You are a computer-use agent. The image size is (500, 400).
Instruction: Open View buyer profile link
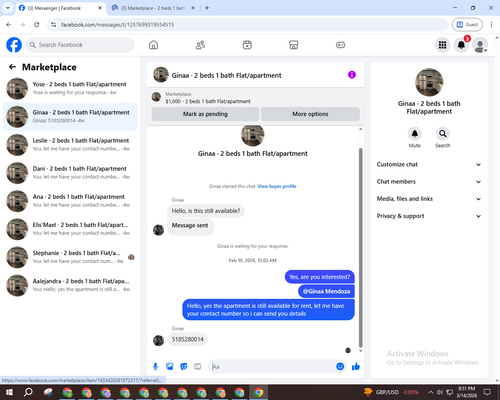point(277,186)
